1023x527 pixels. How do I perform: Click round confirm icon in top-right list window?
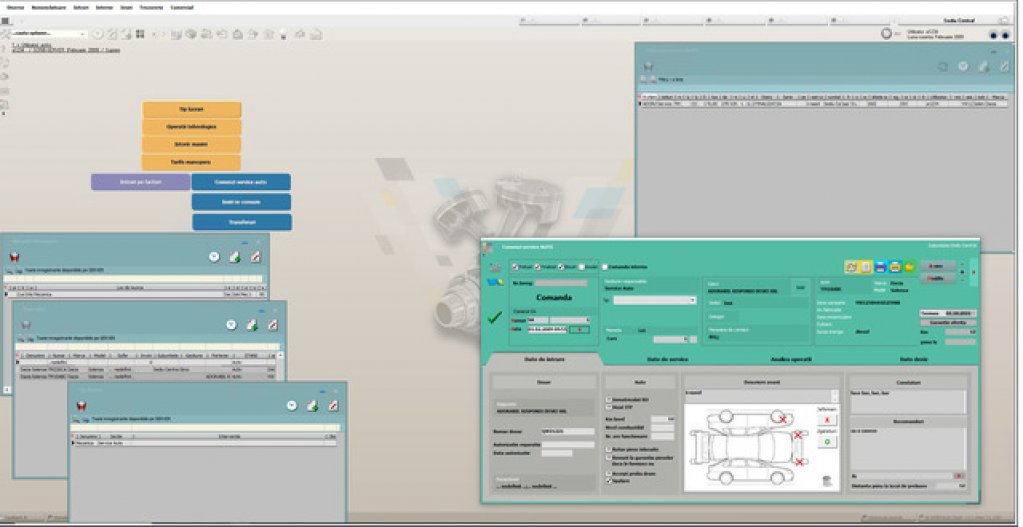(x=963, y=66)
